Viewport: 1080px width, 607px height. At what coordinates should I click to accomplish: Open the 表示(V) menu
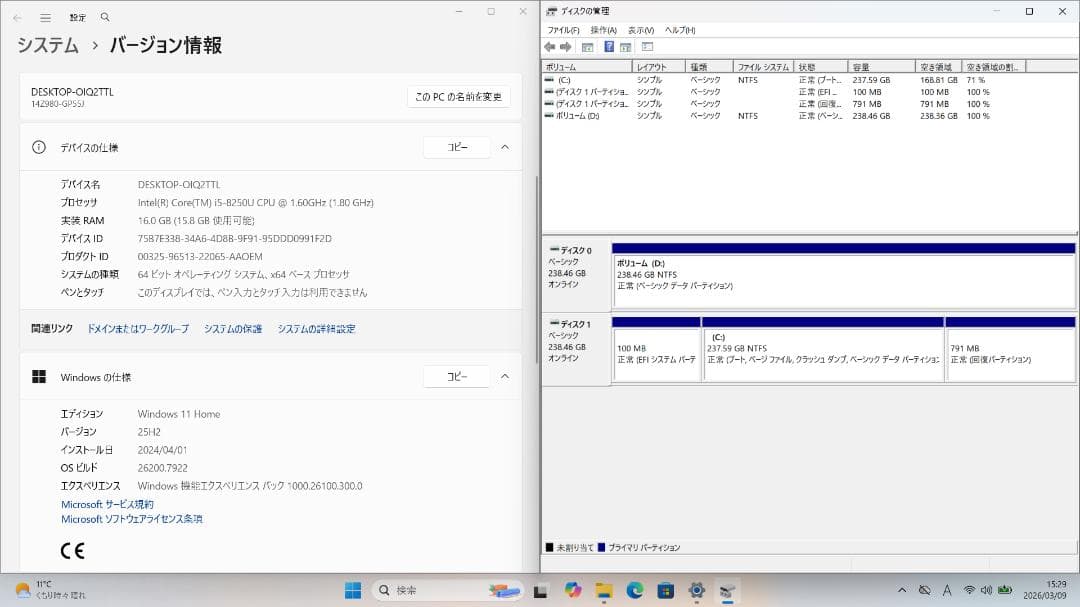tap(641, 30)
